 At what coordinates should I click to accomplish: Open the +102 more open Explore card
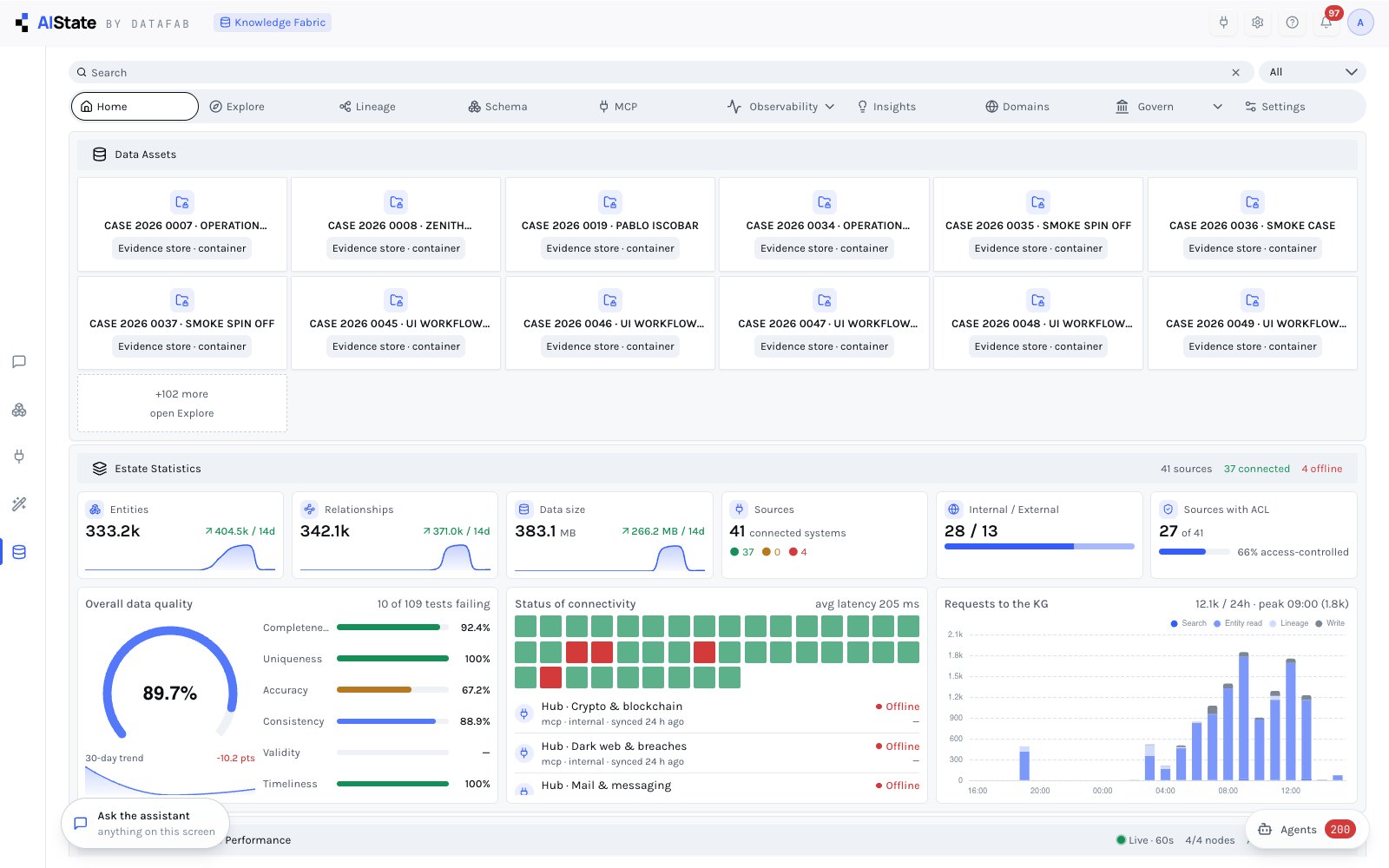182,404
